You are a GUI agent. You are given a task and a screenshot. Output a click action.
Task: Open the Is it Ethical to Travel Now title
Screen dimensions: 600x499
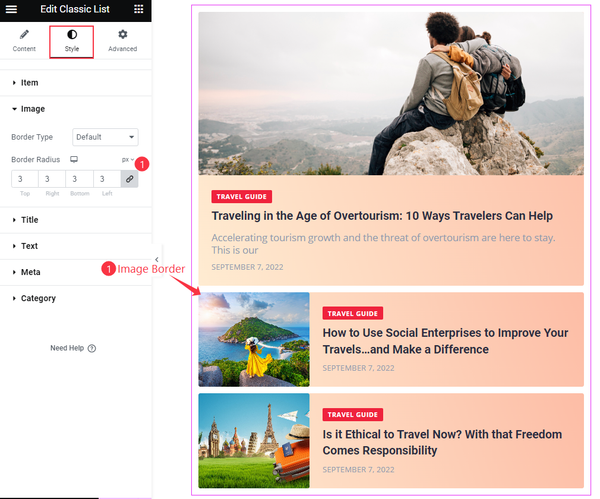pyautogui.click(x=442, y=442)
